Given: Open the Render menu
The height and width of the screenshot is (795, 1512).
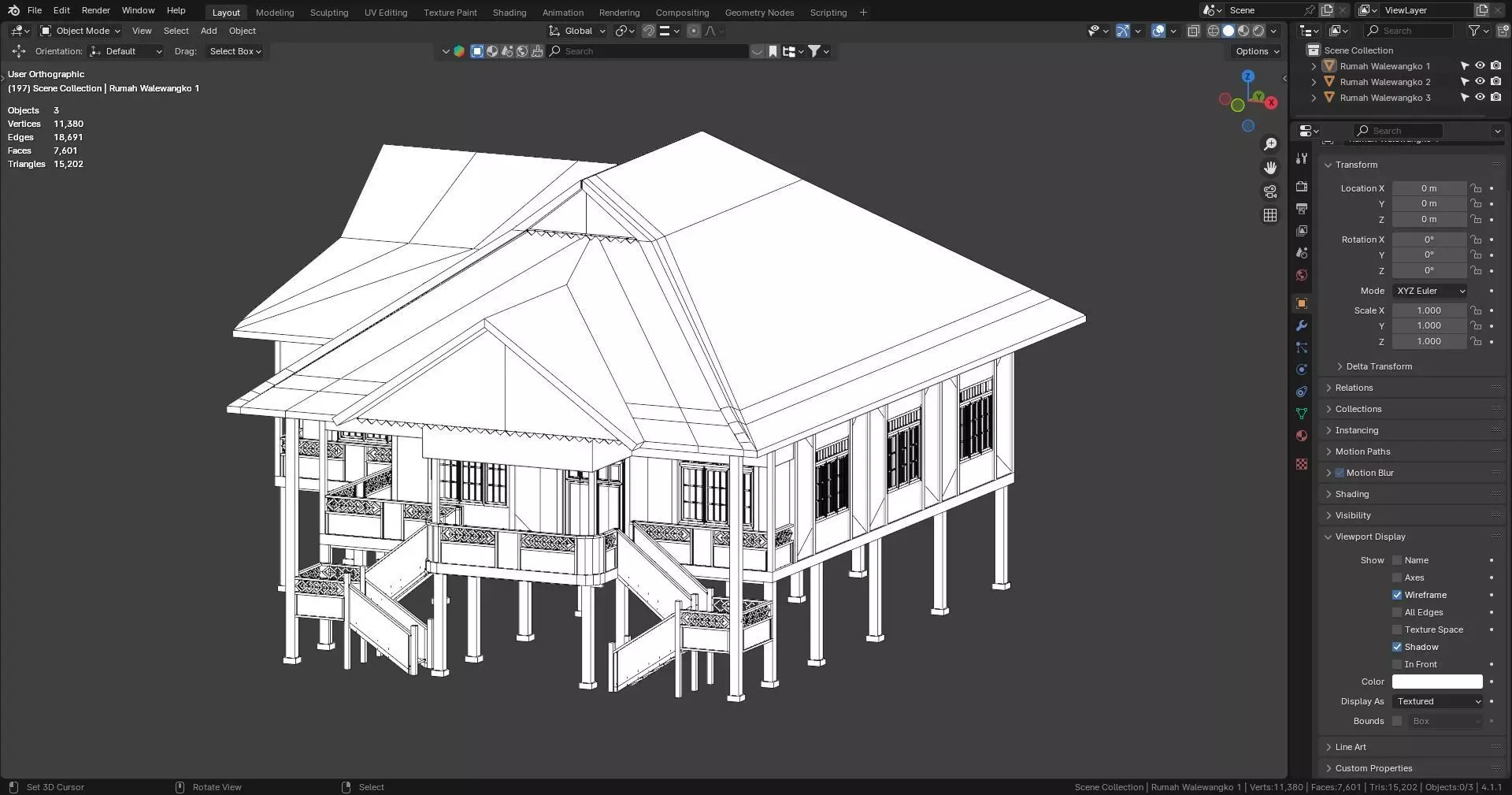Looking at the screenshot, I should pos(96,10).
